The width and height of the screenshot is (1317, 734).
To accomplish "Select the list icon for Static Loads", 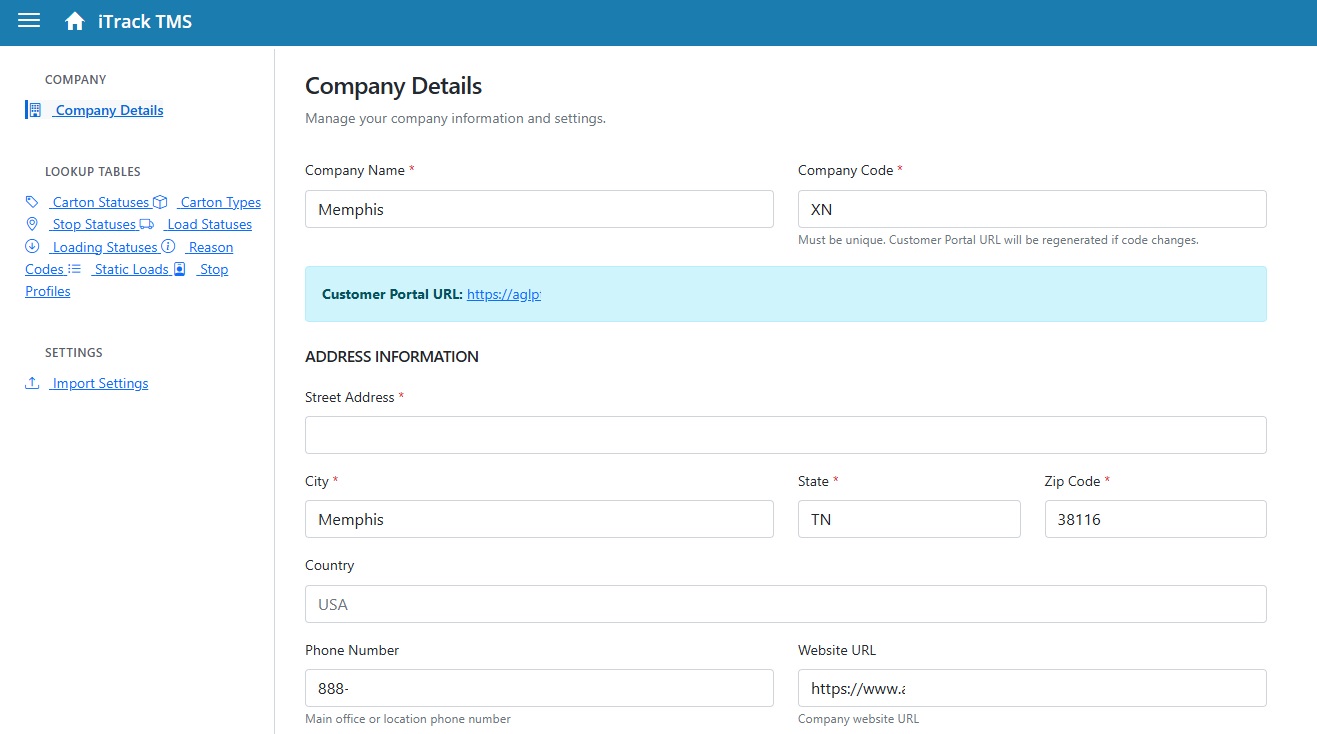I will 73,268.
